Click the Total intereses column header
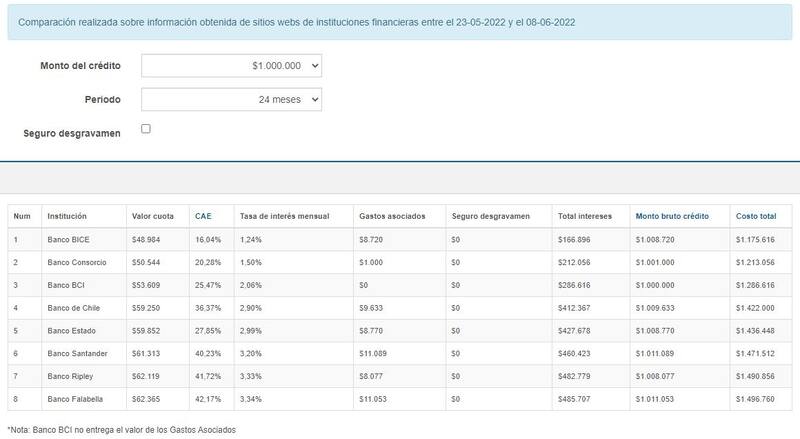 pos(584,215)
